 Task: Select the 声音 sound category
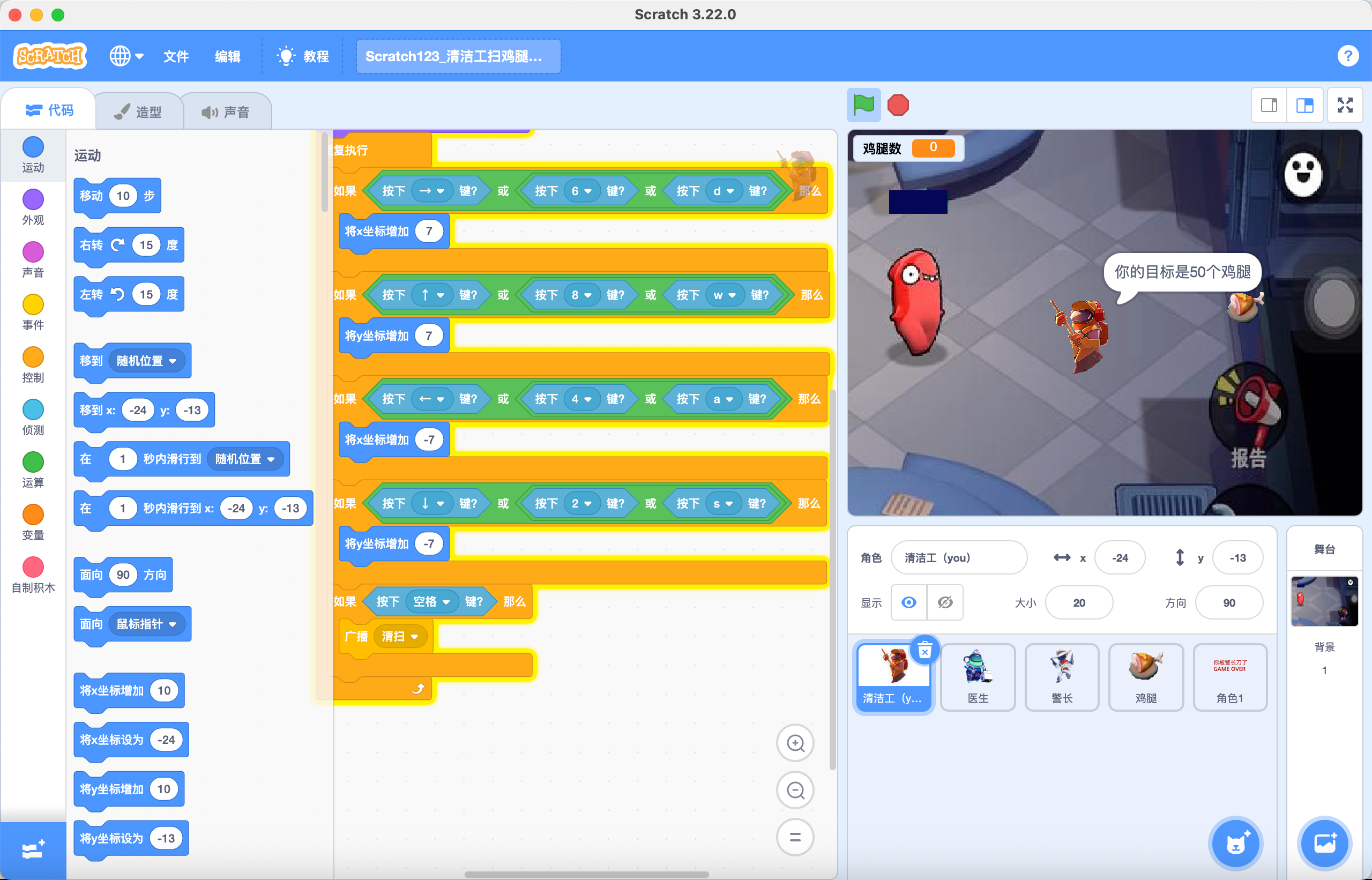(33, 259)
